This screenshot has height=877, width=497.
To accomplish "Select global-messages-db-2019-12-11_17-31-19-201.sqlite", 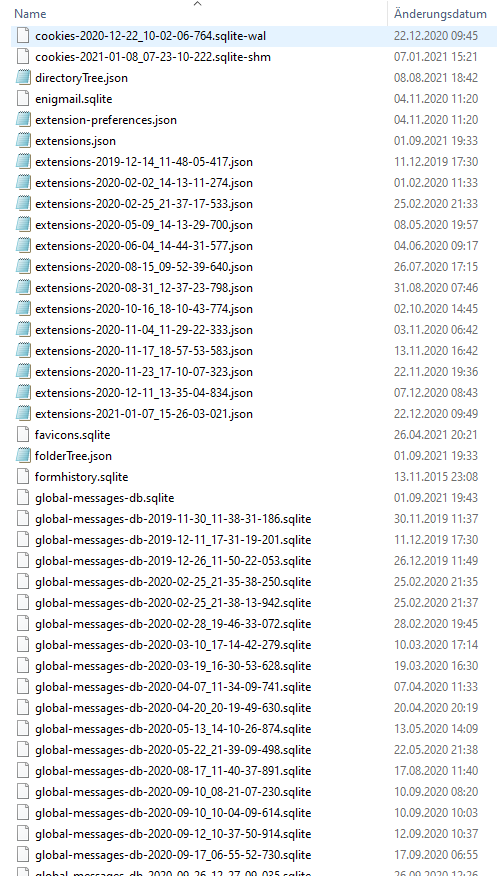I will (173, 540).
